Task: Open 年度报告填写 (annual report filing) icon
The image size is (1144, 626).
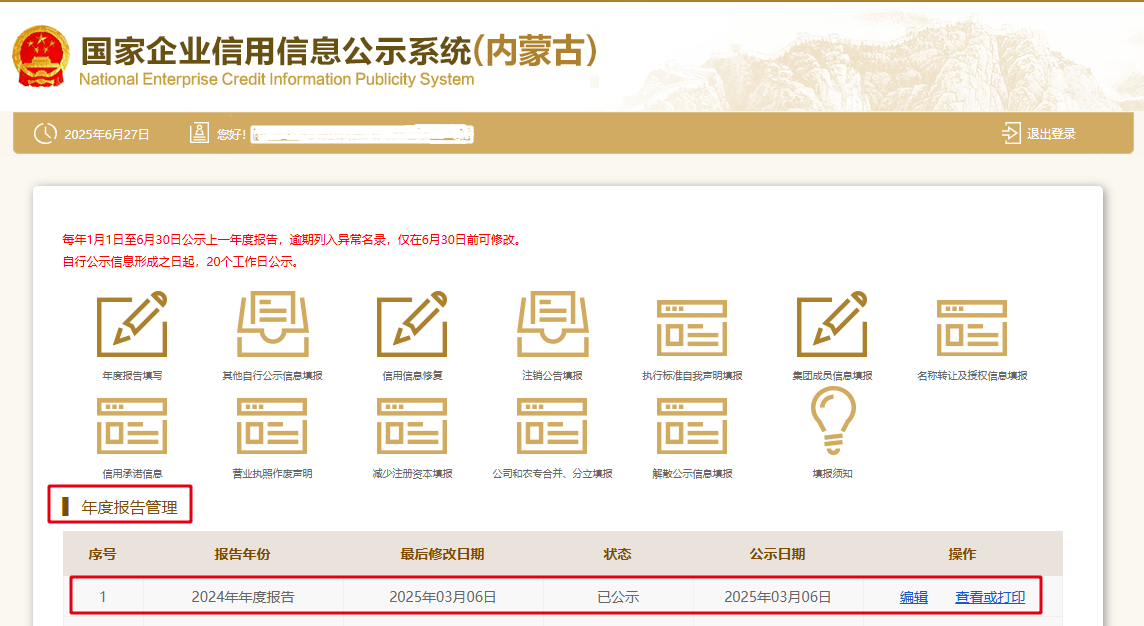Action: [x=132, y=326]
